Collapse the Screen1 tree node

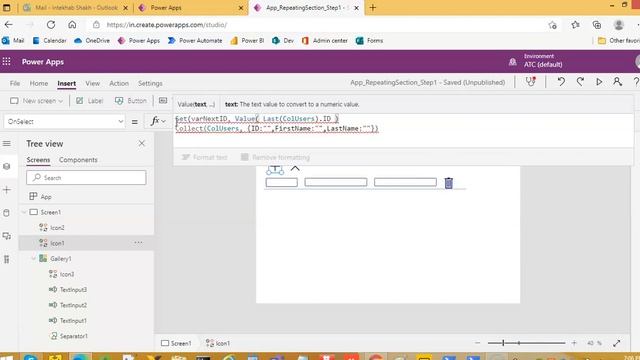pyautogui.click(x=24, y=212)
